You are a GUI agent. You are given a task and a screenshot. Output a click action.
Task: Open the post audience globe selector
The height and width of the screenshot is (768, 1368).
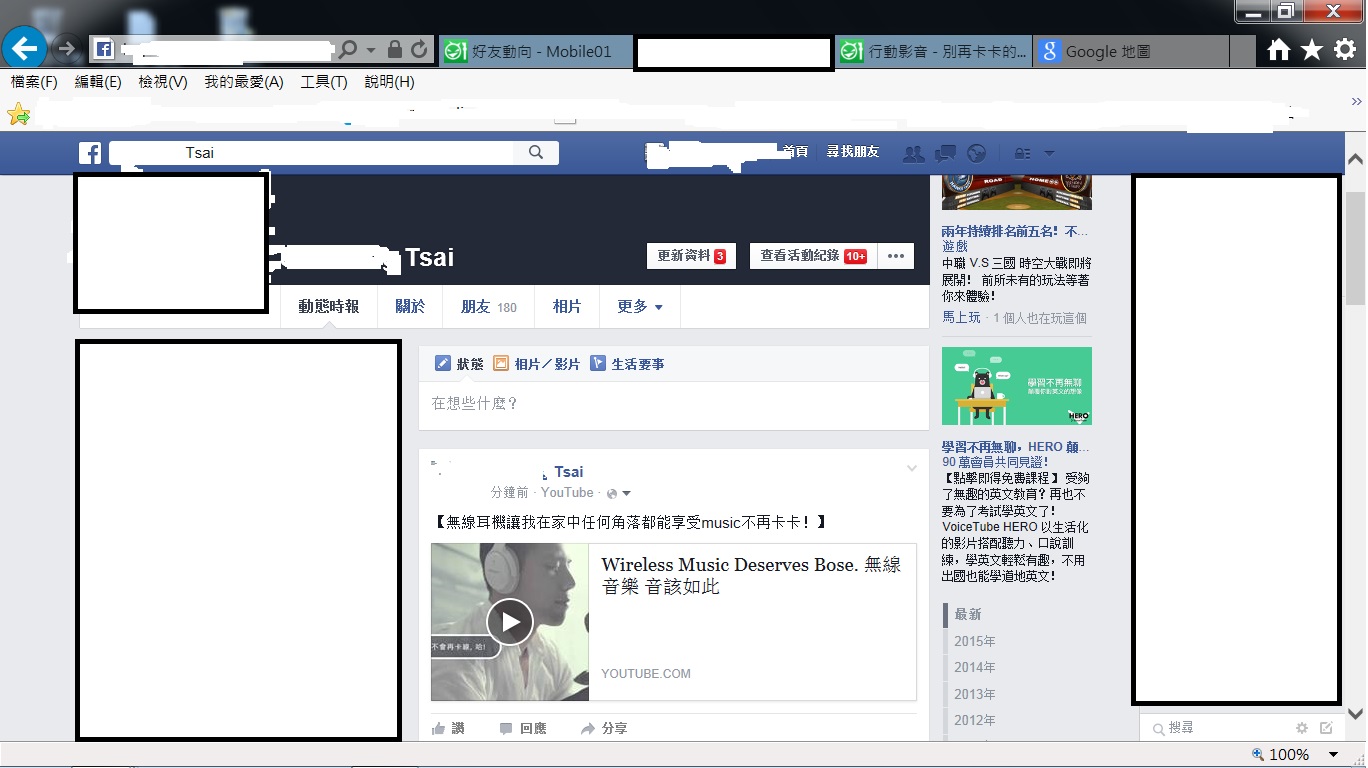pos(619,493)
